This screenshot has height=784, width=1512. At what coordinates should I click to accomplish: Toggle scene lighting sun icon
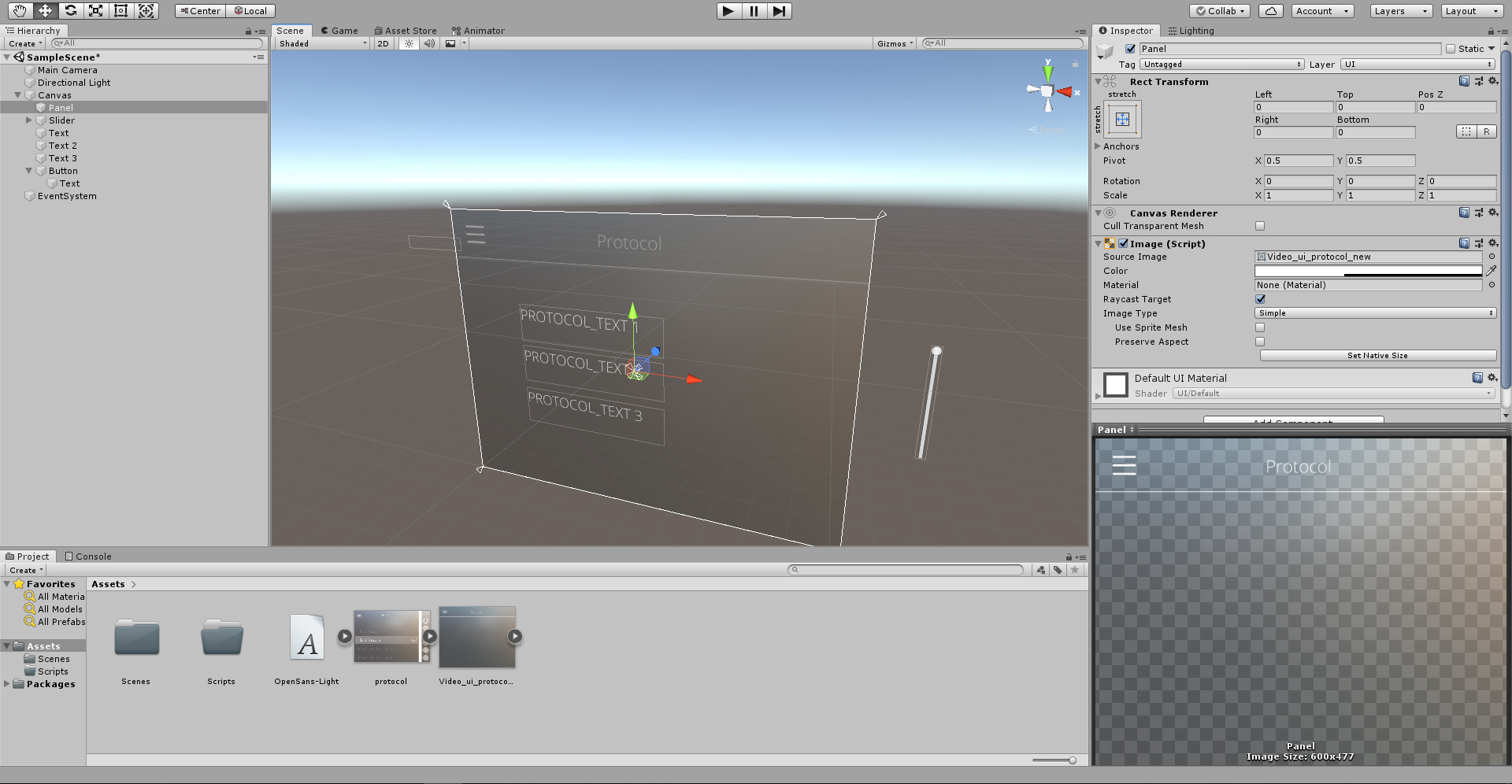click(409, 43)
